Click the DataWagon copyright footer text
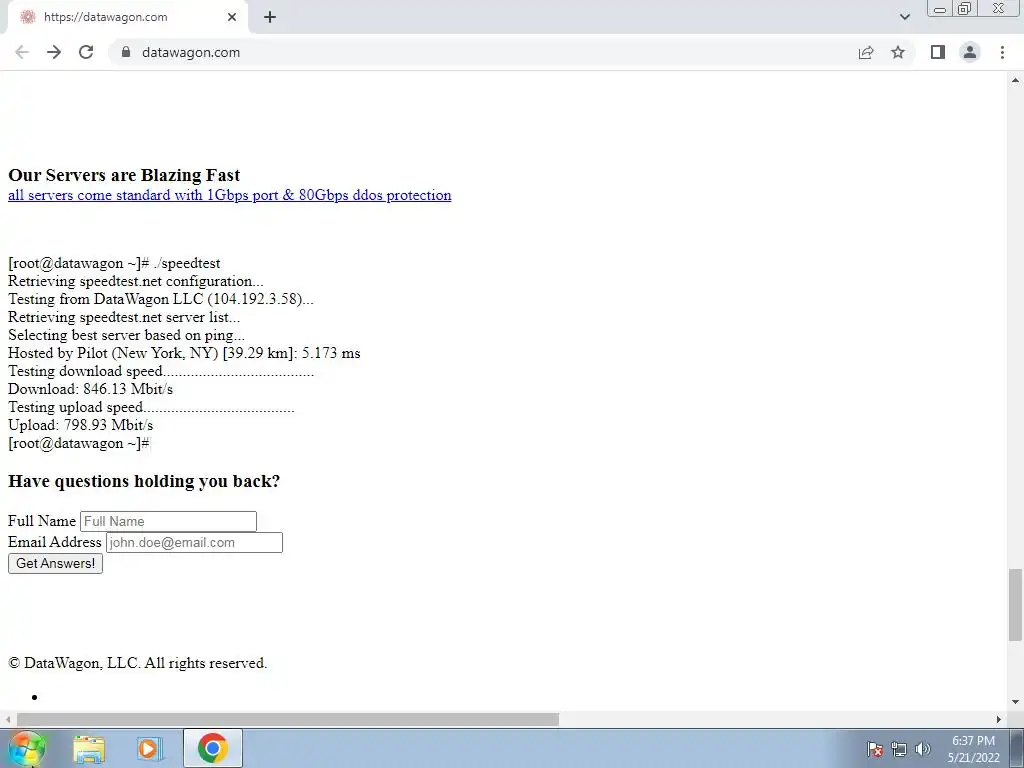This screenshot has width=1024, height=768. tap(137, 664)
